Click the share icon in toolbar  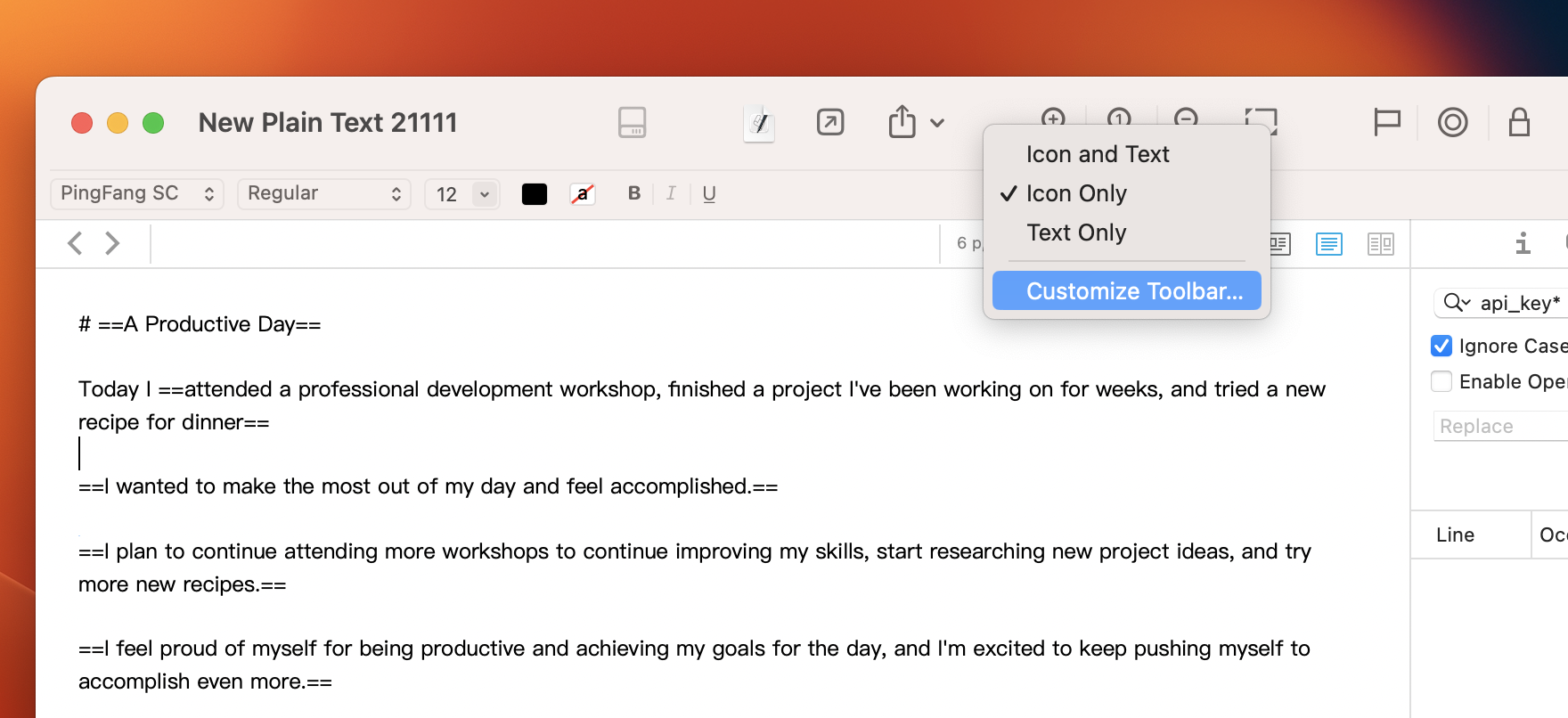point(902,121)
